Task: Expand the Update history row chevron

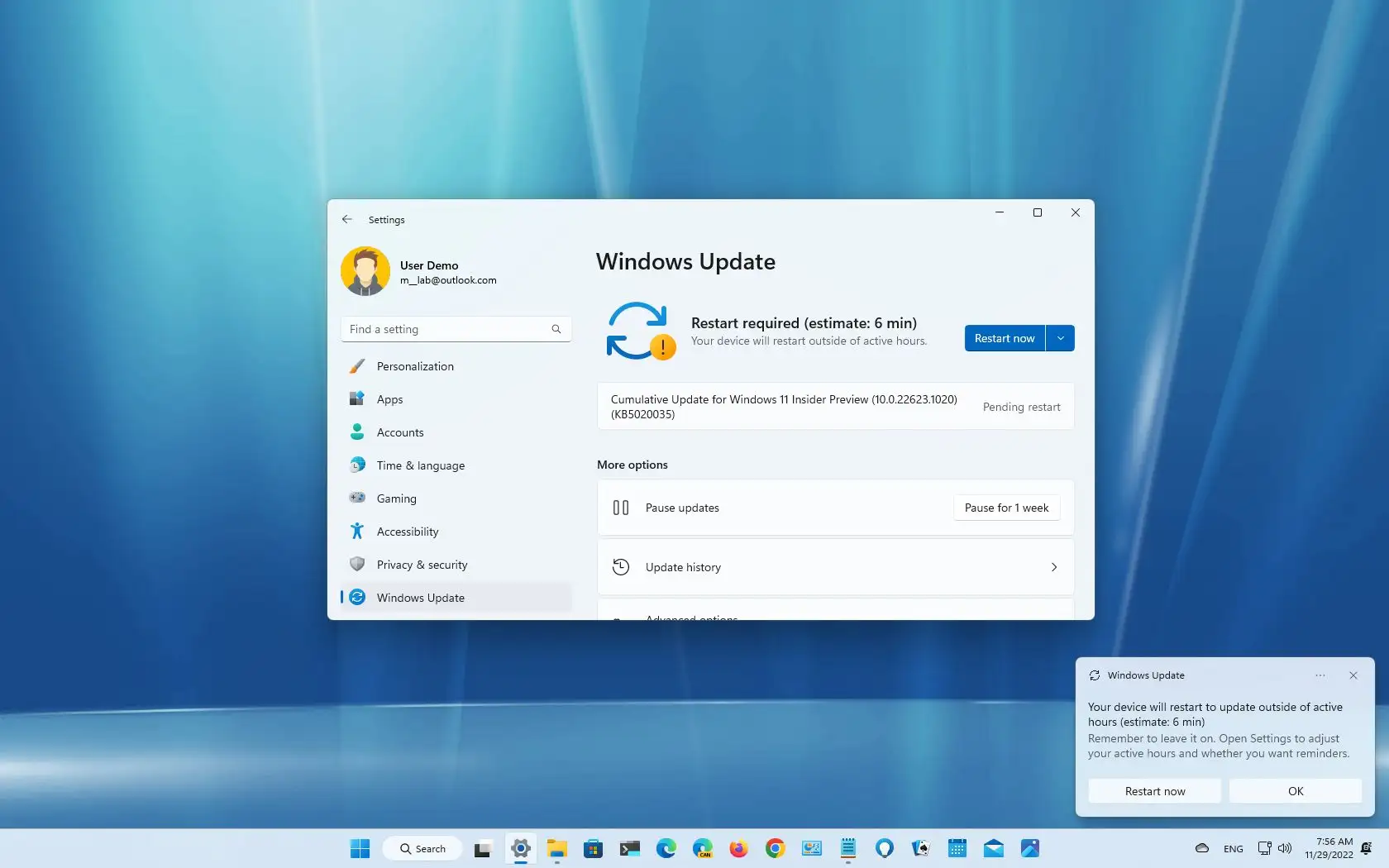Action: click(x=1054, y=567)
